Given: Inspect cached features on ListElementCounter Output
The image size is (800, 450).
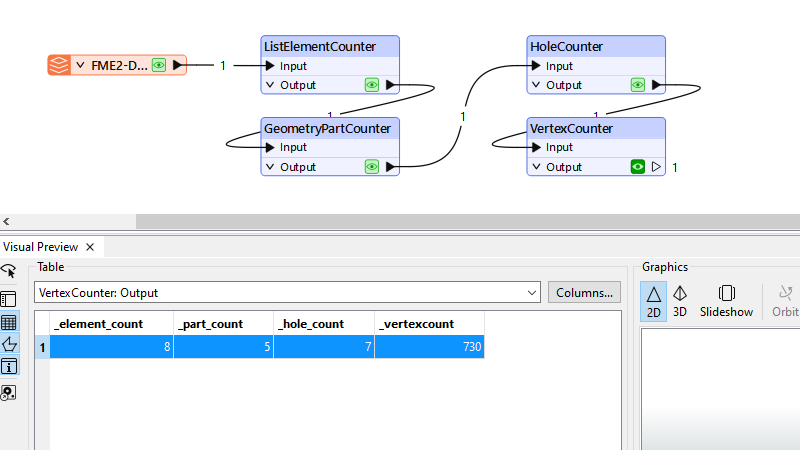Looking at the screenshot, I should [372, 86].
